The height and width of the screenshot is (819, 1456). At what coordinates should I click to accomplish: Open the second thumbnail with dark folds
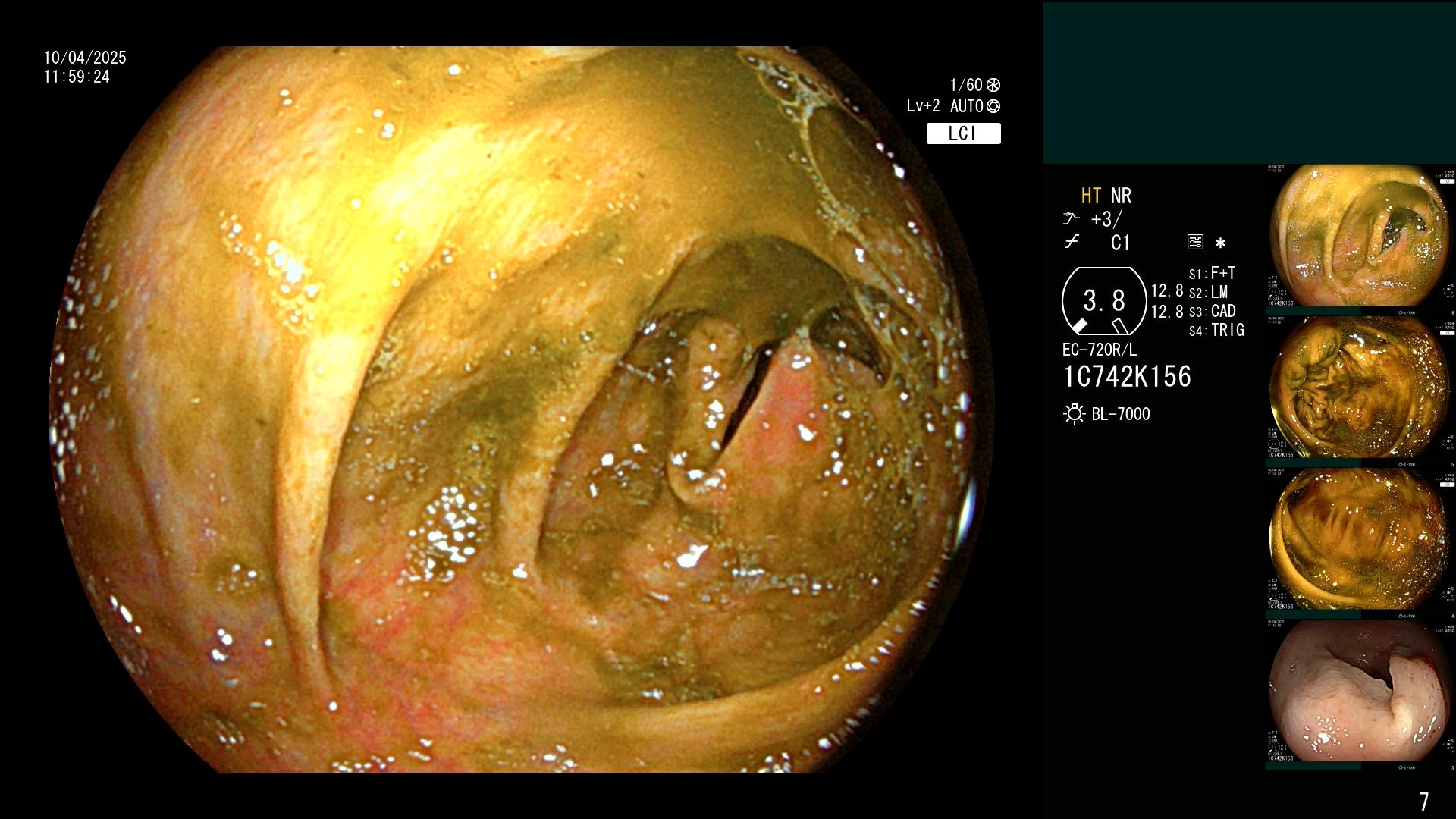[1360, 391]
